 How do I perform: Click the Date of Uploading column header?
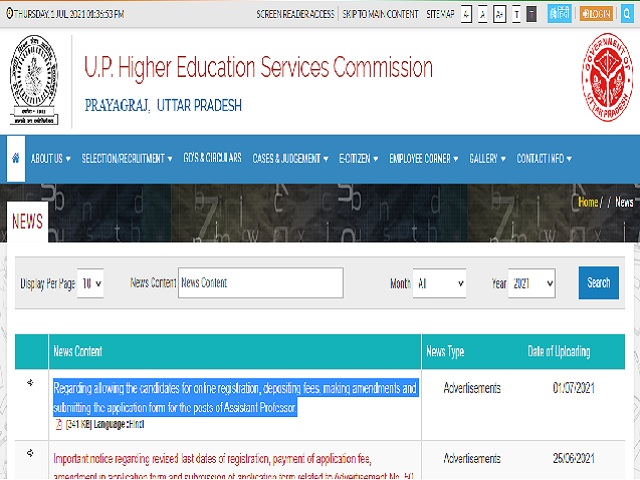click(x=559, y=351)
